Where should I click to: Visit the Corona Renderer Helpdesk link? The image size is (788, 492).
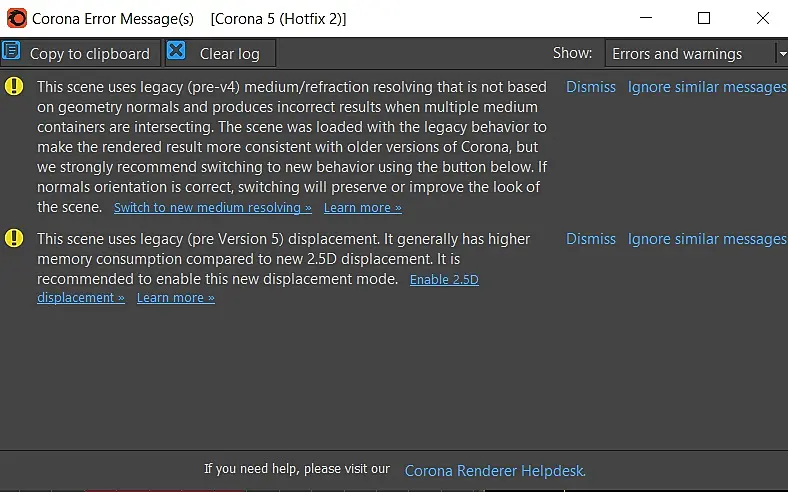coord(495,470)
